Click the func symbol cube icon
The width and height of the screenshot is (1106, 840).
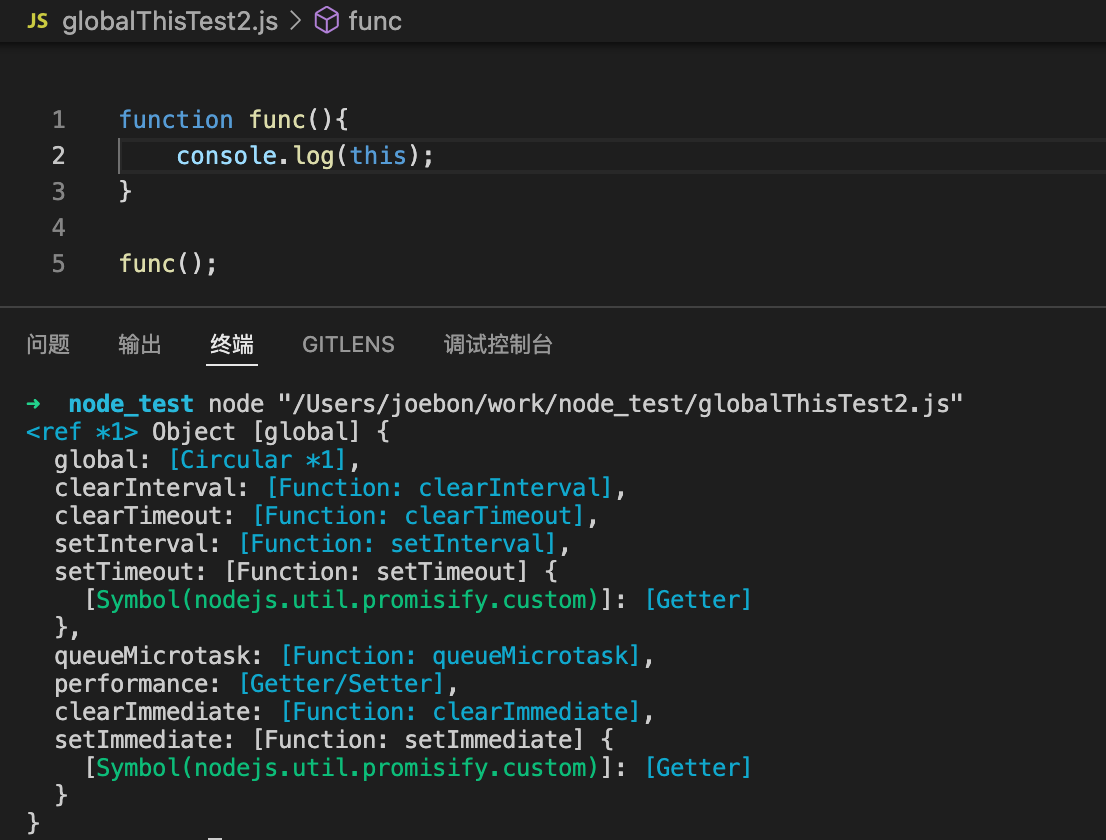coord(327,20)
